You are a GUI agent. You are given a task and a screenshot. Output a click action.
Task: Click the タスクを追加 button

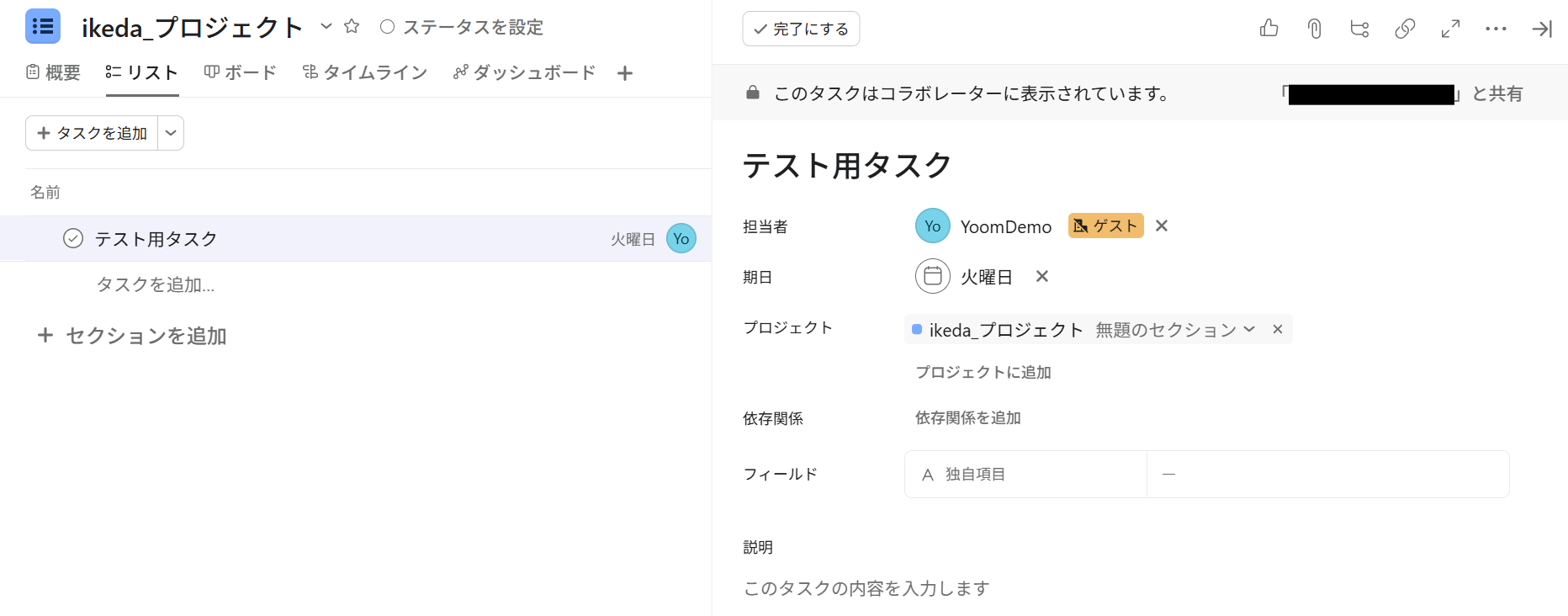[93, 133]
